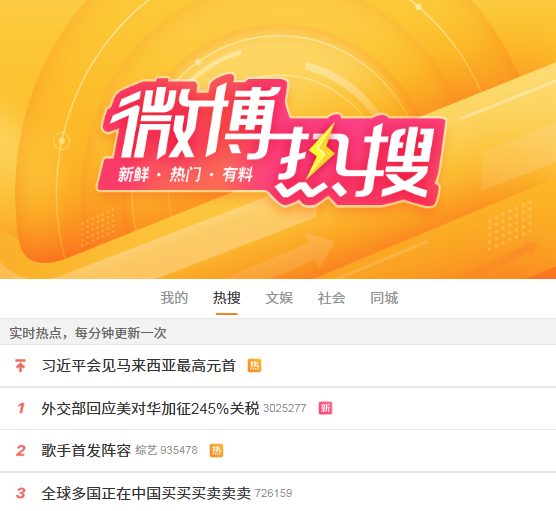The height and width of the screenshot is (511, 556).
Task: Click the orange 热 badge beside 歌手首发阵容
Action: [x=216, y=451]
